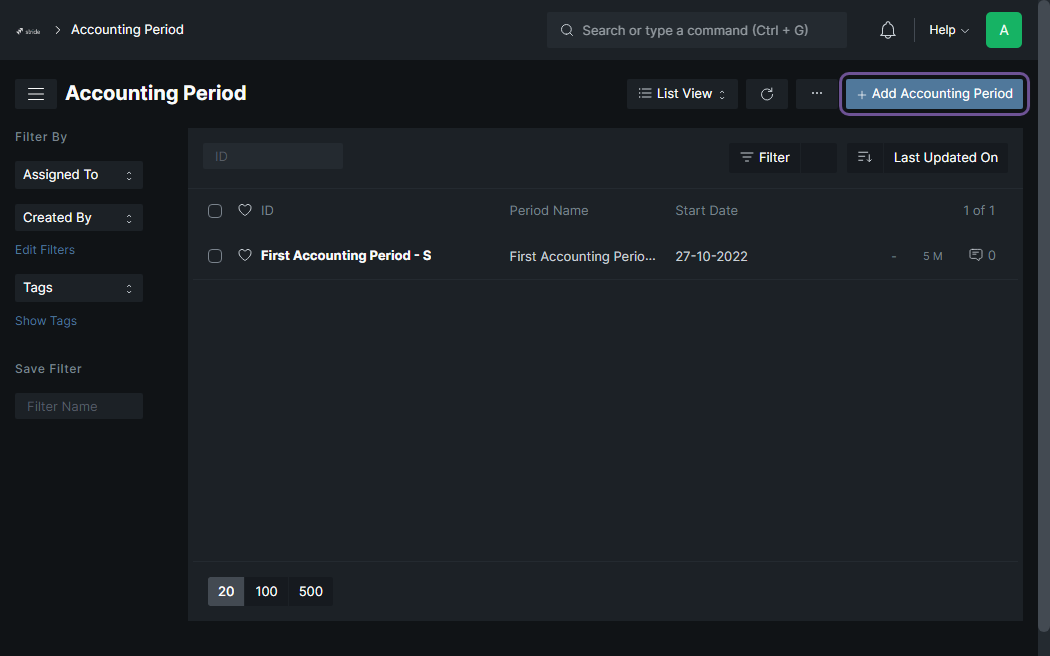Check the First Accounting Period row checkbox
Viewport: 1050px width, 656px height.
click(x=215, y=256)
